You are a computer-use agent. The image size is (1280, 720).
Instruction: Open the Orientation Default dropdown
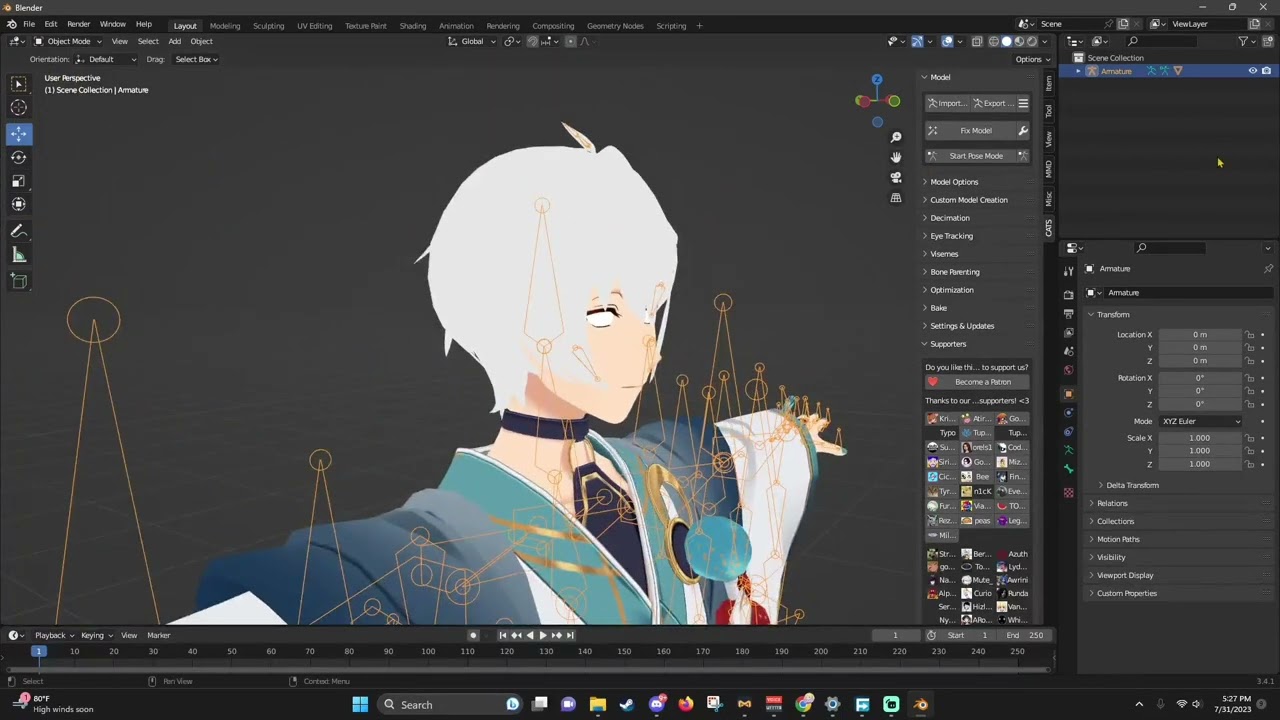(106, 59)
